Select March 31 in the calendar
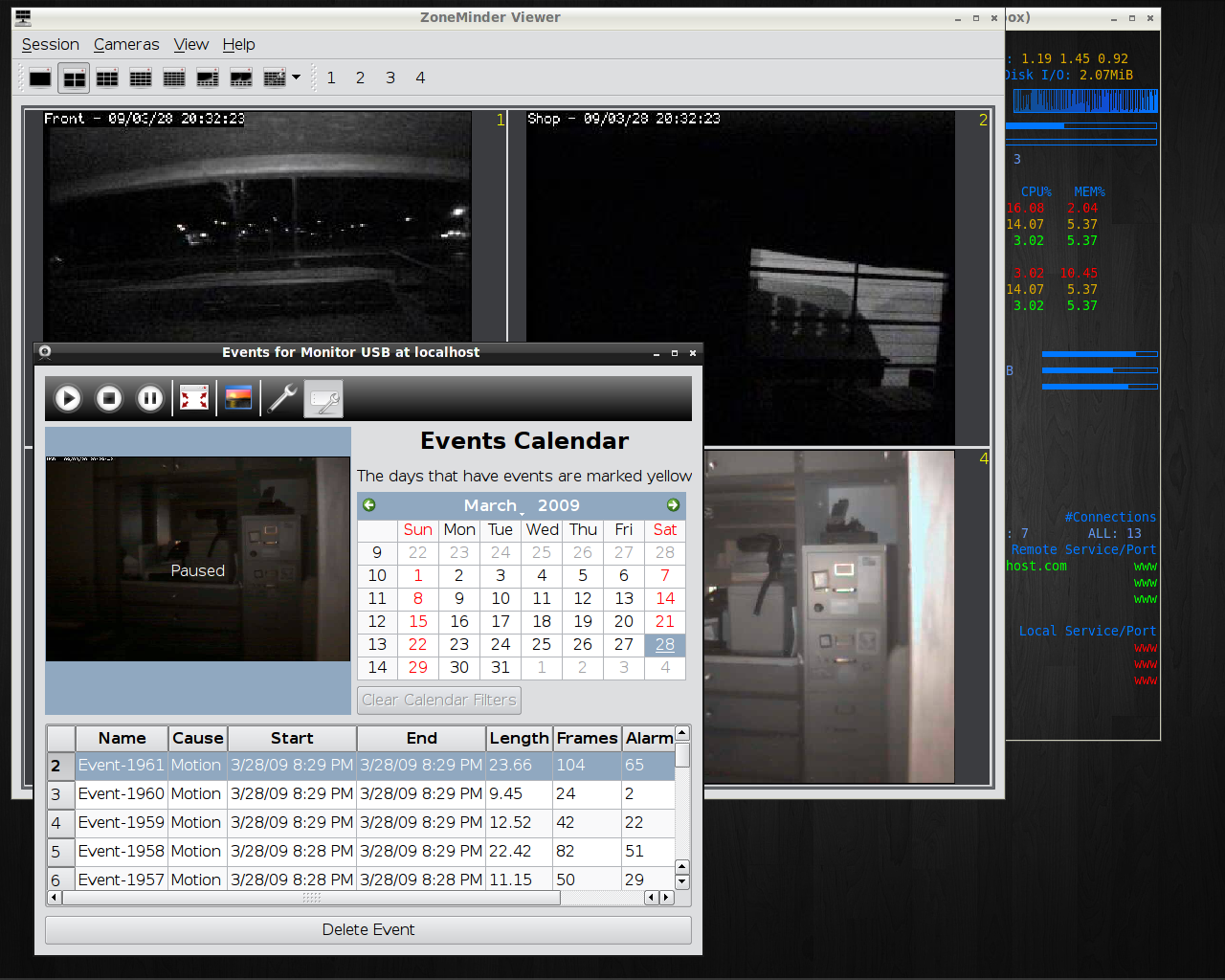Viewport: 1225px width, 980px height. 501,667
